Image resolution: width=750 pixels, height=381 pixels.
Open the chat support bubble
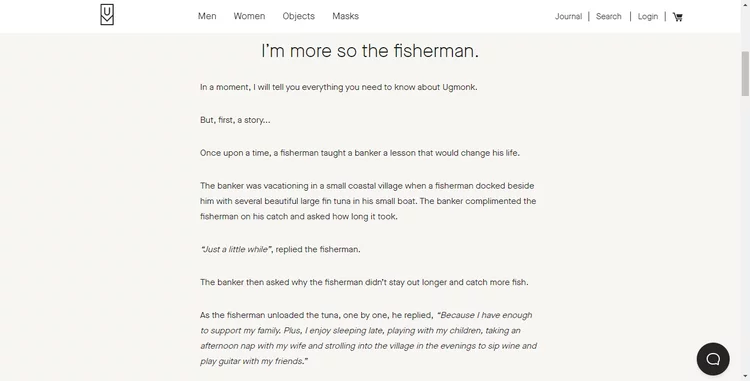pos(713,359)
